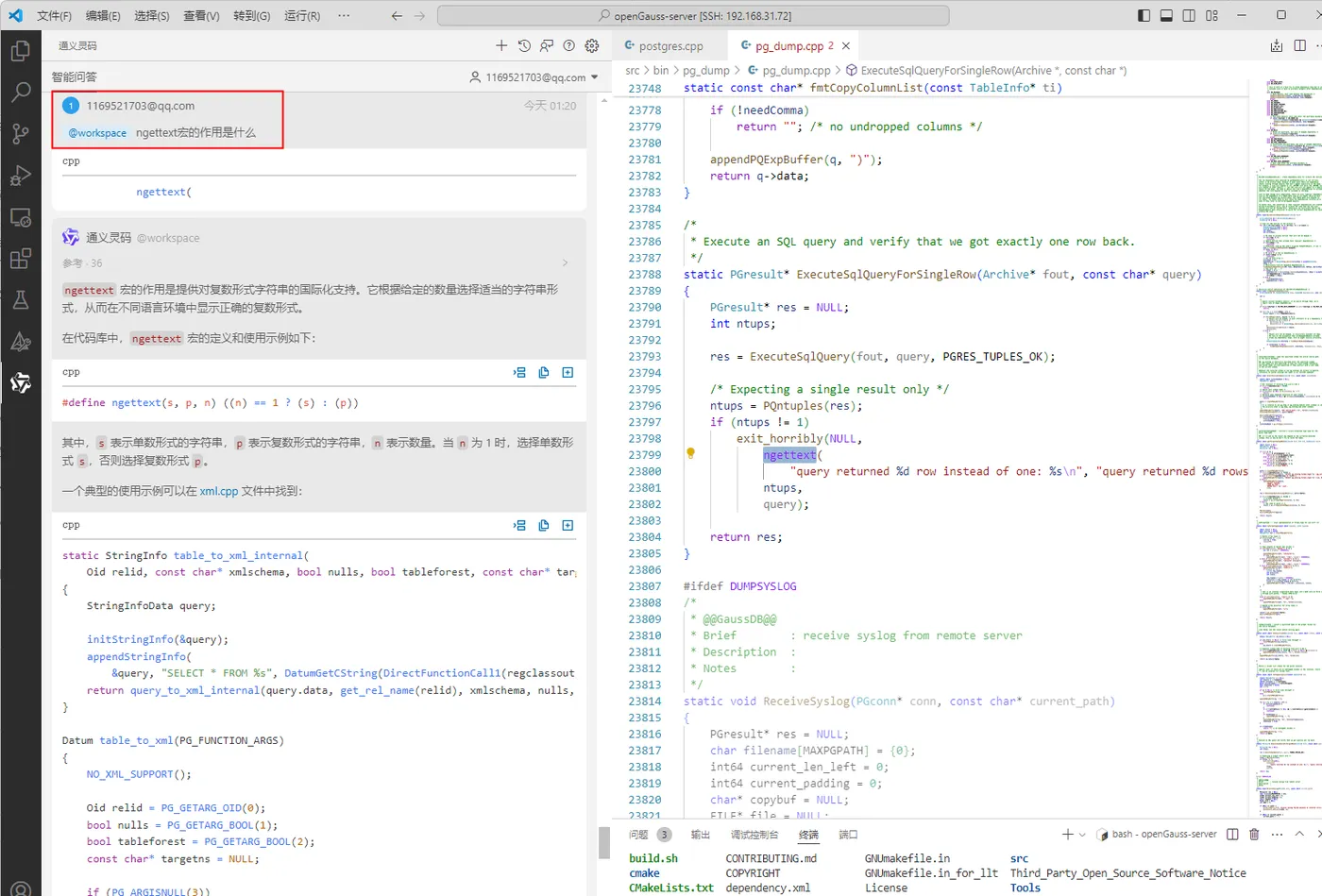Click the @workspace tag in the question
Viewport: 1322px width, 896px height.
[x=97, y=133]
